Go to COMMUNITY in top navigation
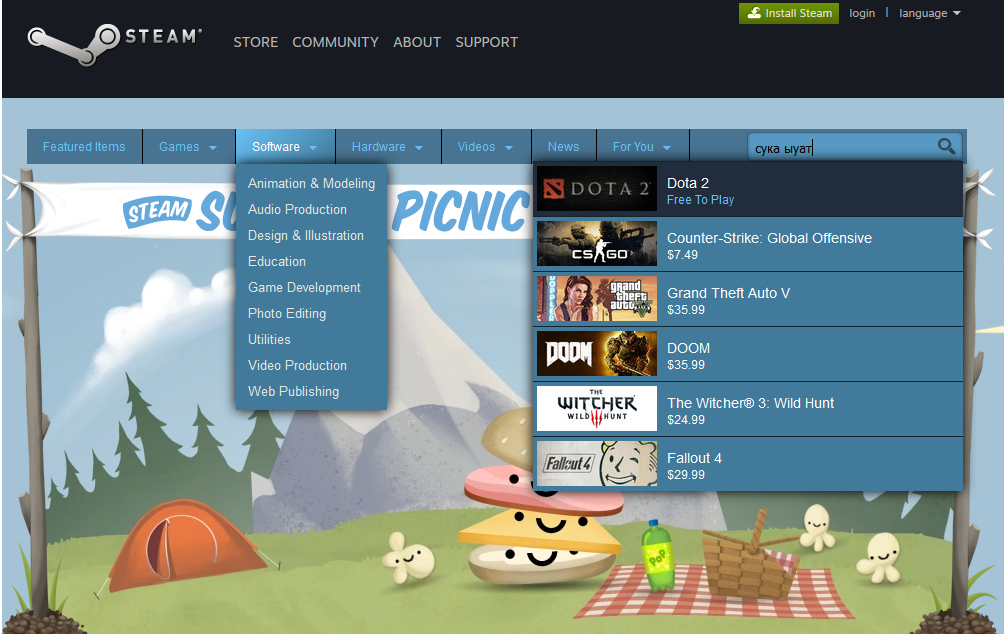1005x634 pixels. click(x=335, y=42)
